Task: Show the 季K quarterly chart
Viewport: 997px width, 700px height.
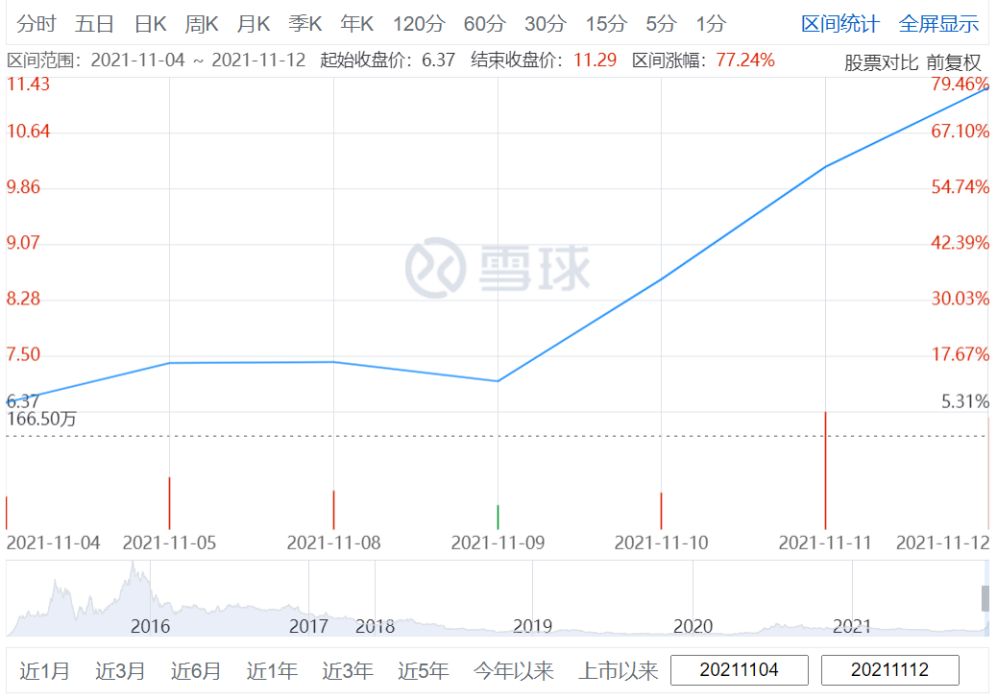Action: tap(305, 24)
